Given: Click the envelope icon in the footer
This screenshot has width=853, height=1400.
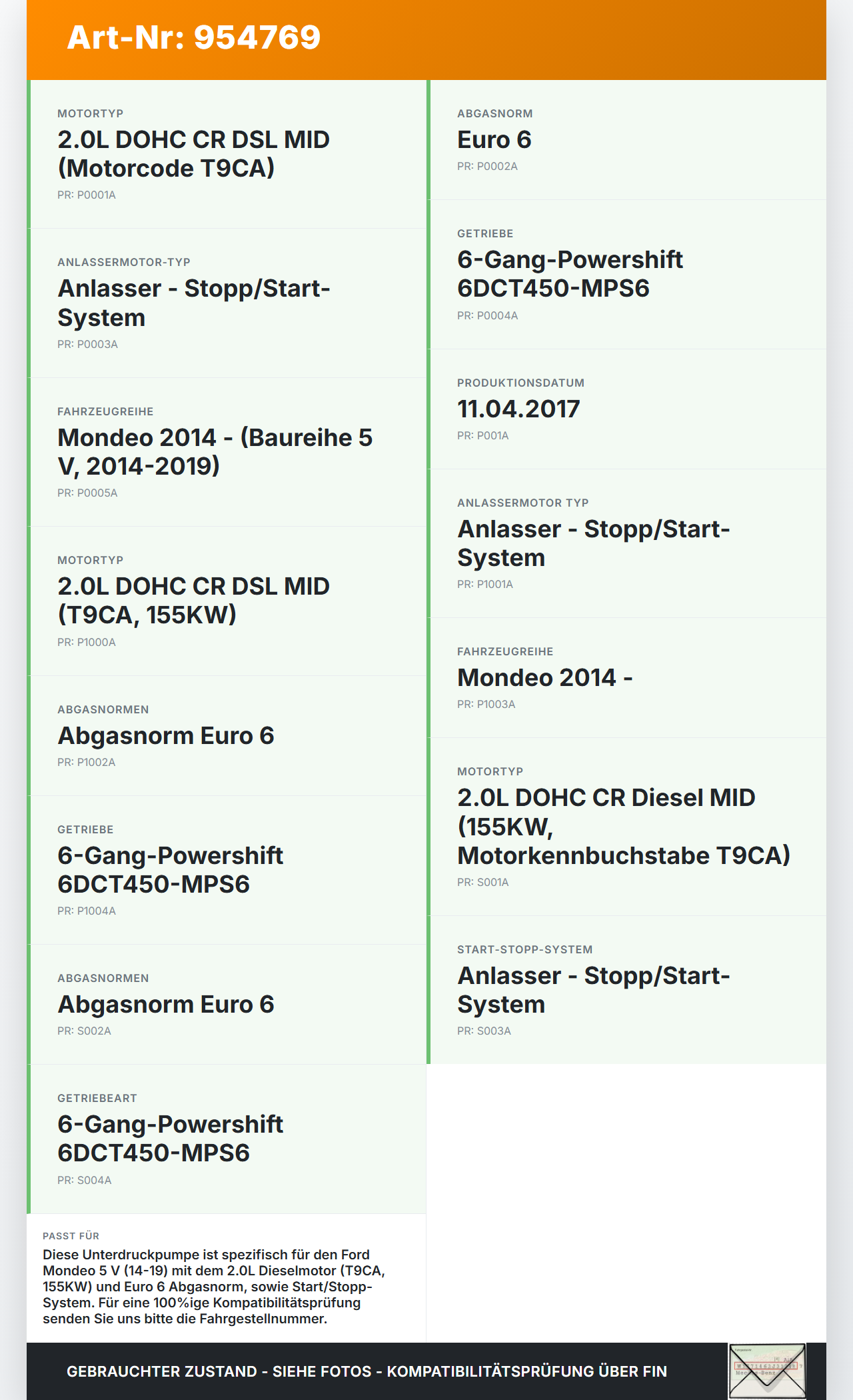Looking at the screenshot, I should pos(767,1371).
